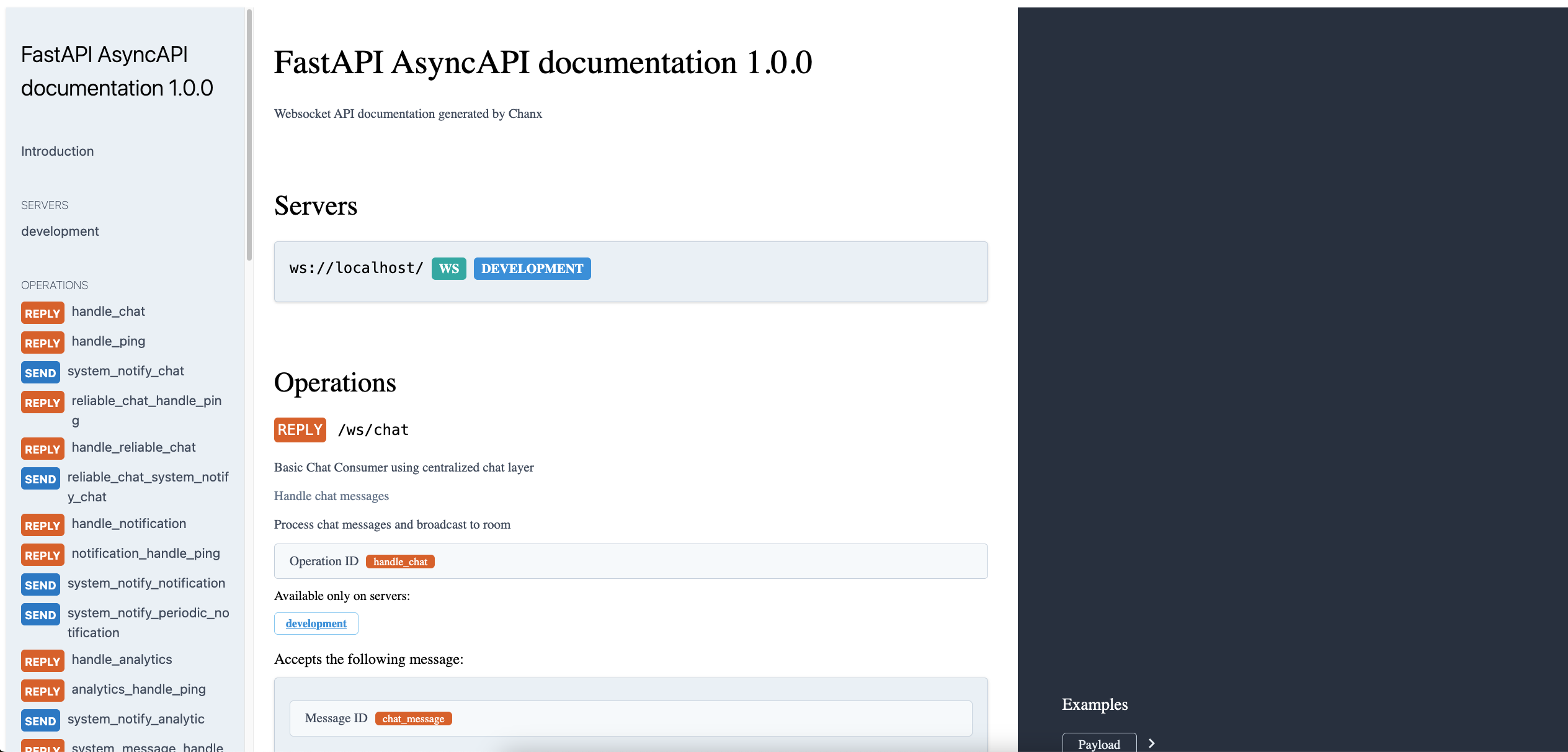Click the Examples heading in dark panel
The image size is (1568, 752).
click(x=1095, y=705)
